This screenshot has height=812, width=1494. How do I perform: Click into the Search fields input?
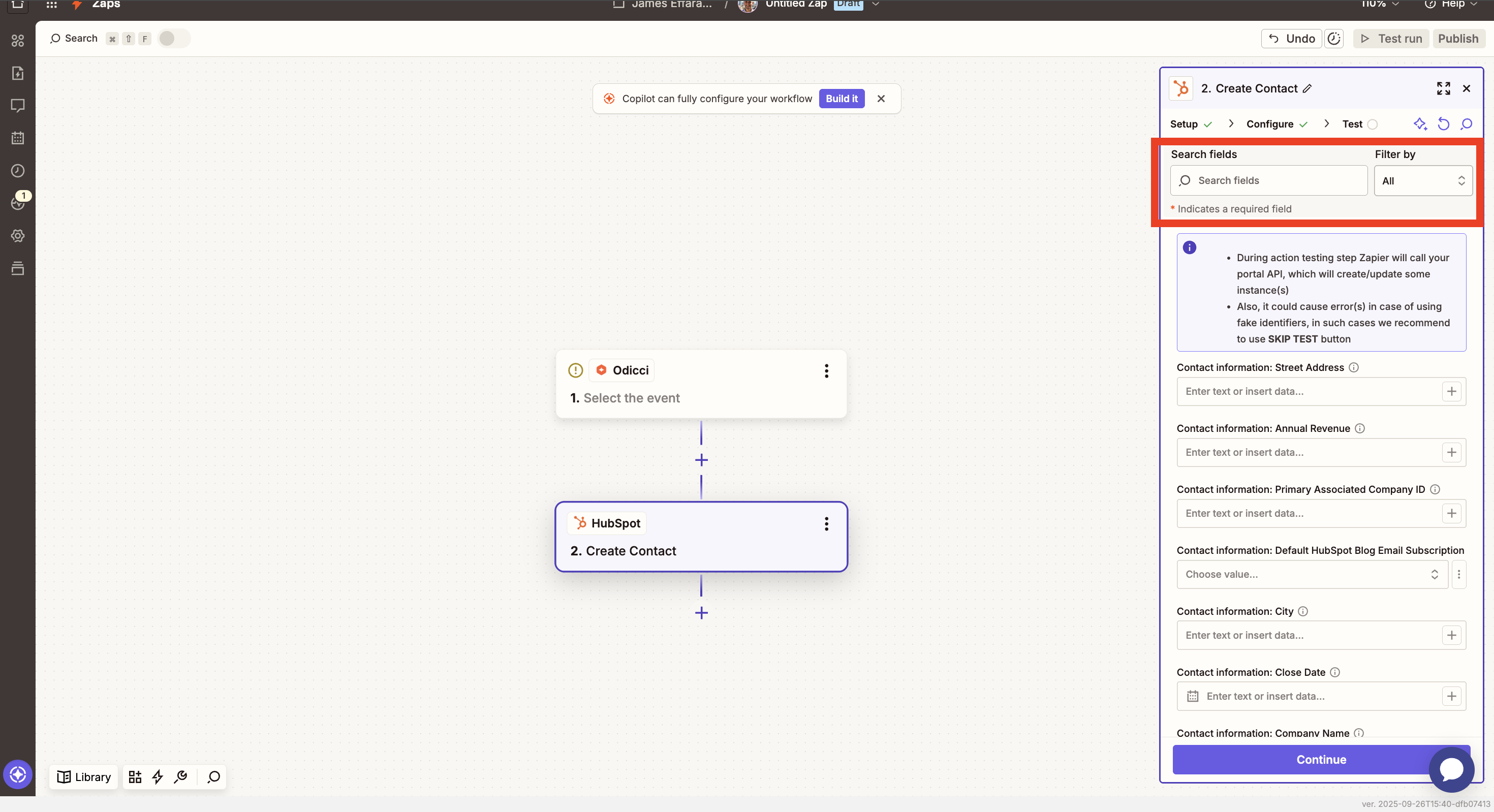(1268, 180)
